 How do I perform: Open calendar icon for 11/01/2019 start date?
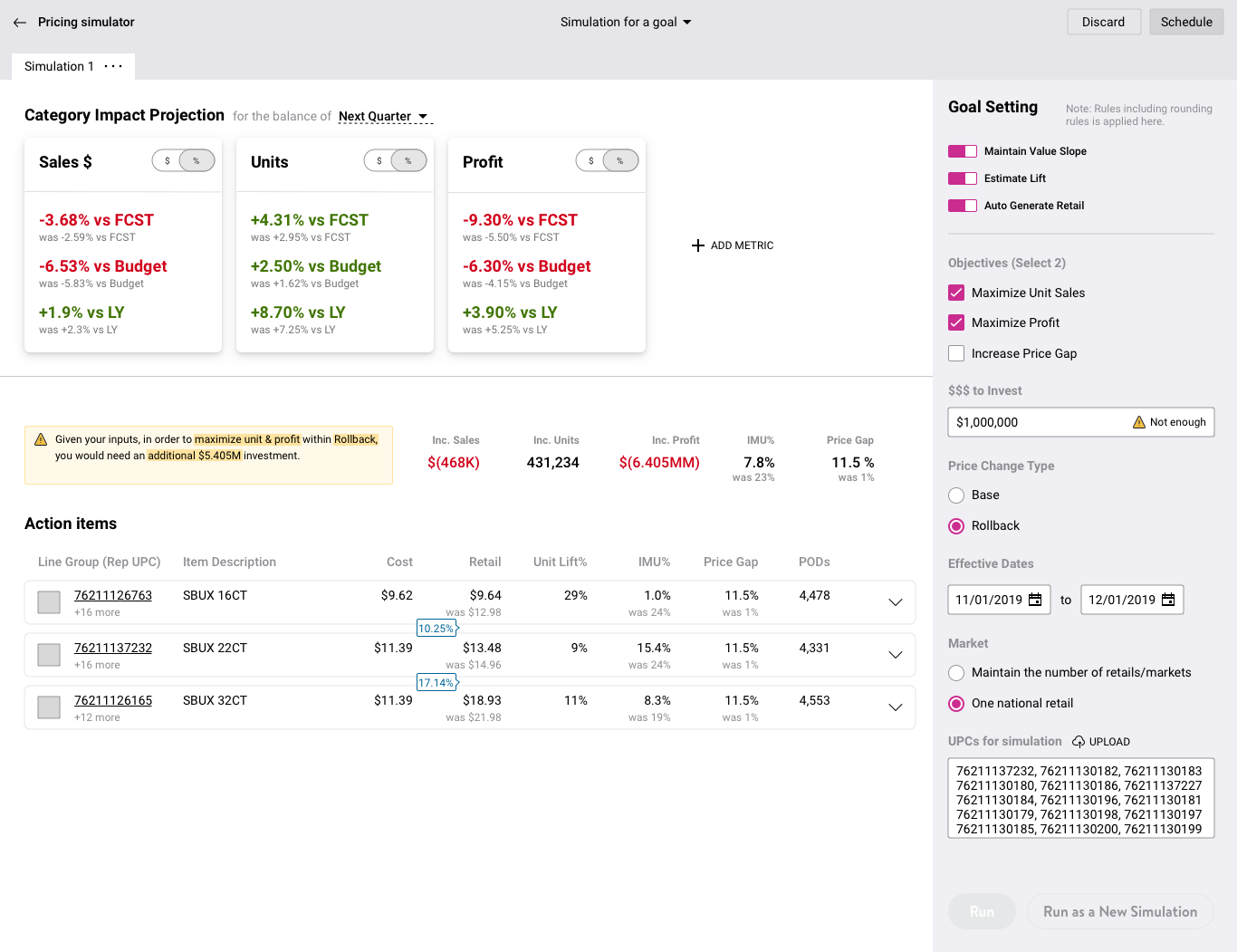(1035, 600)
